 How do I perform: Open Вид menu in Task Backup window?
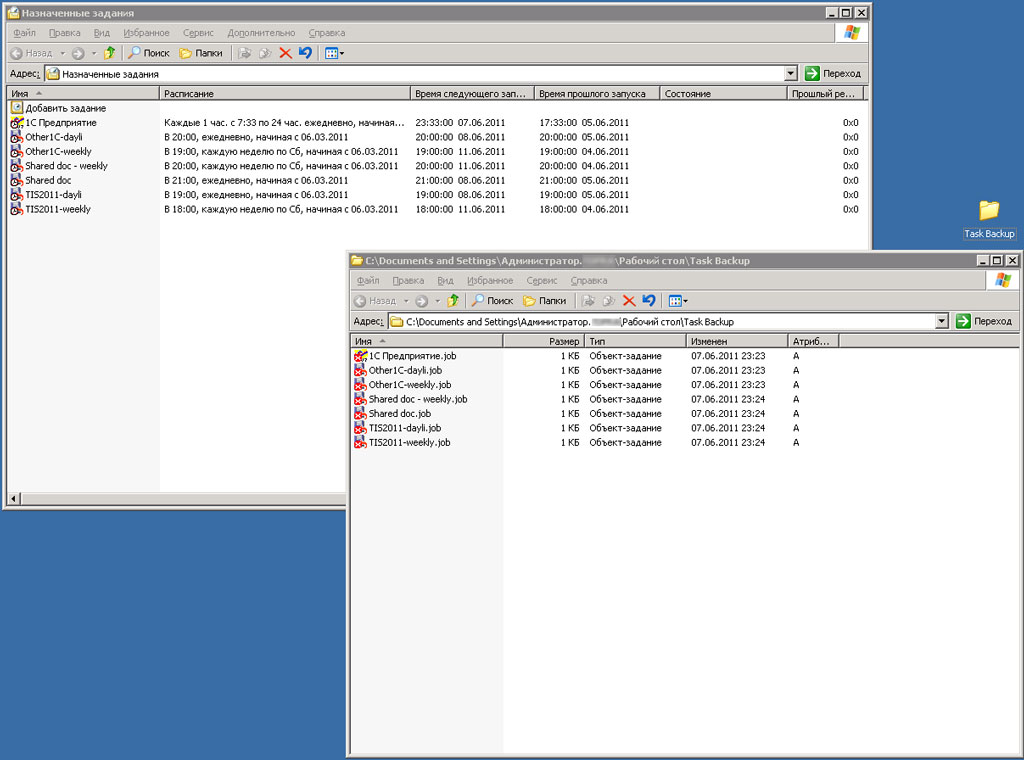point(445,281)
